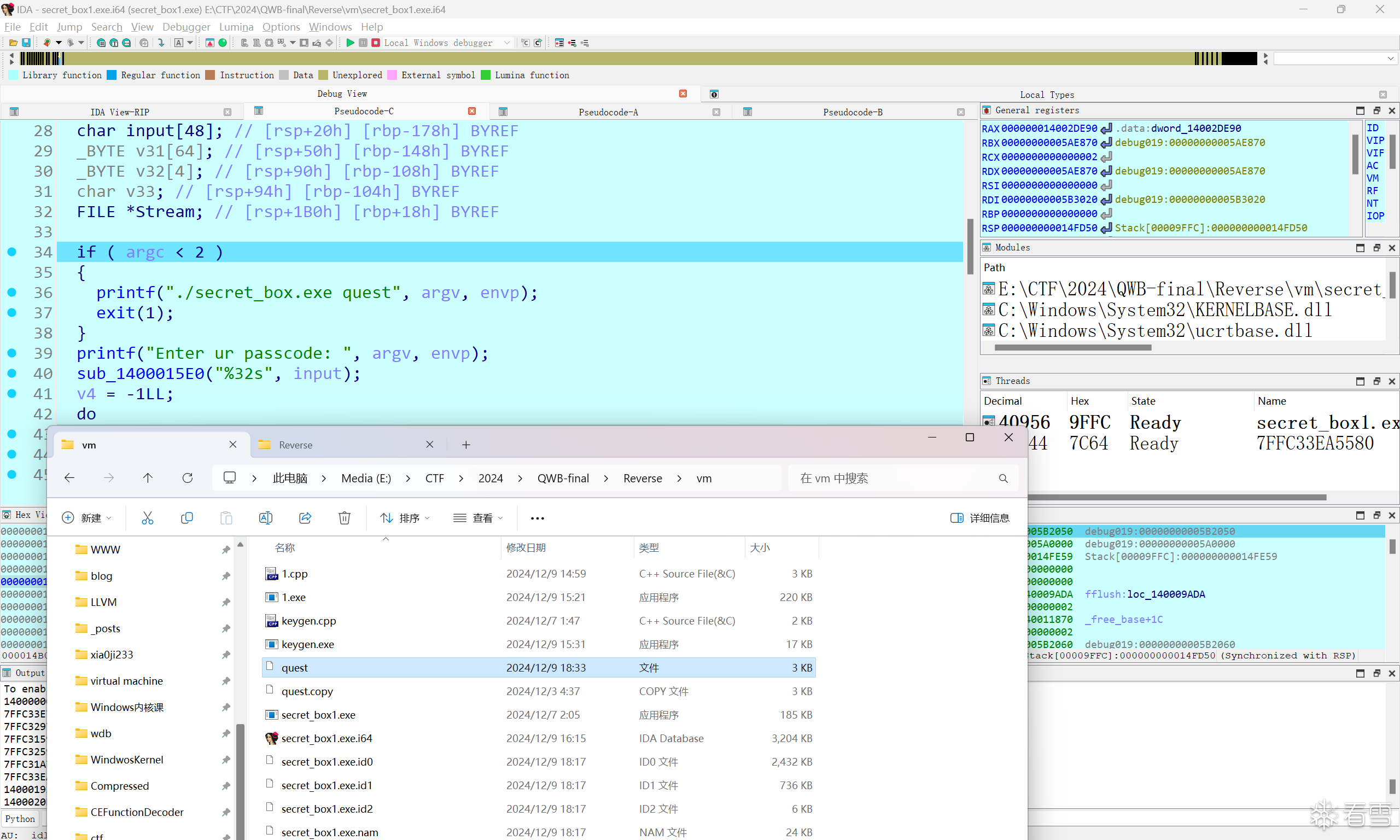Click the Share icon in Explorer toolbar

305,517
